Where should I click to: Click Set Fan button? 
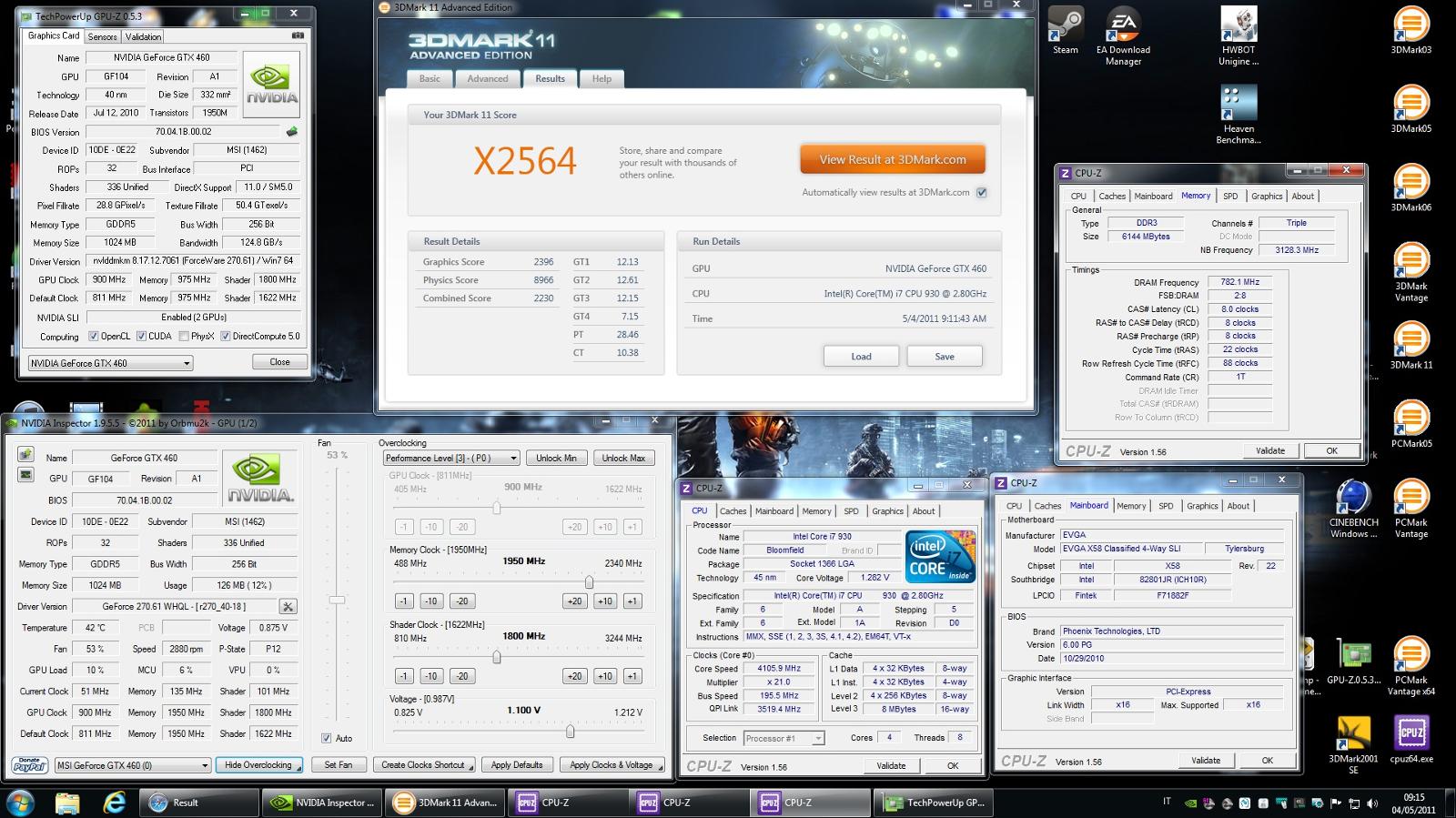(x=339, y=765)
